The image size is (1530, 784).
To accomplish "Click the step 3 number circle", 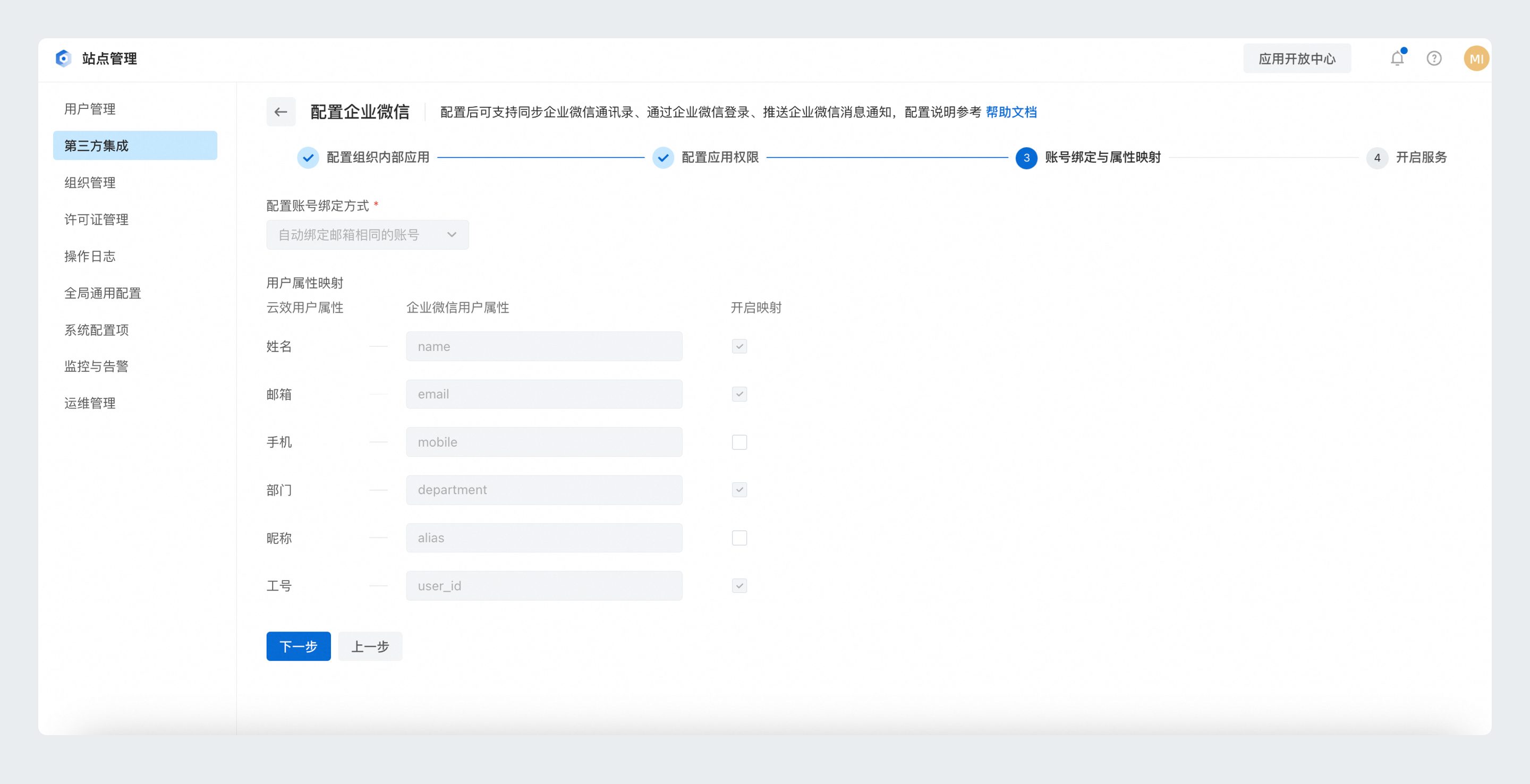I will [x=1026, y=157].
